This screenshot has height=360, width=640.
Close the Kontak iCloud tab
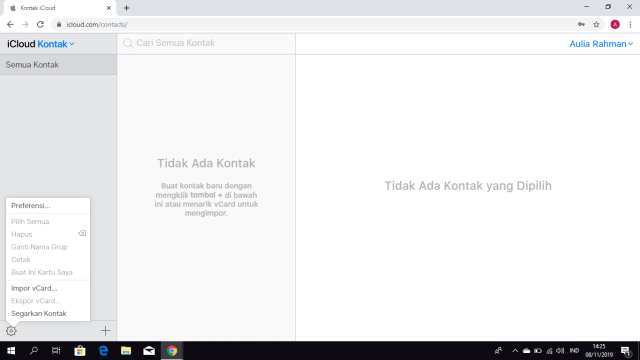pos(109,8)
